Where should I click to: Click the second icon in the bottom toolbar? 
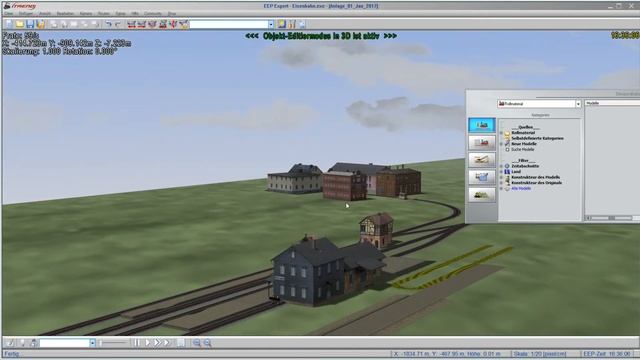point(23,343)
